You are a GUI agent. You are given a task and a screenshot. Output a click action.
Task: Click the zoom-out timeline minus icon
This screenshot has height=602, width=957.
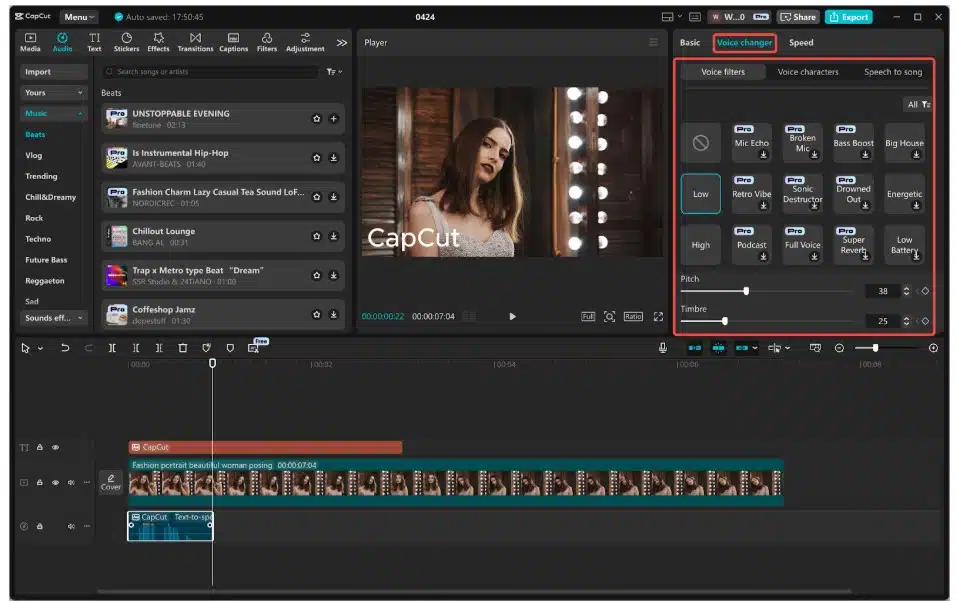(839, 348)
